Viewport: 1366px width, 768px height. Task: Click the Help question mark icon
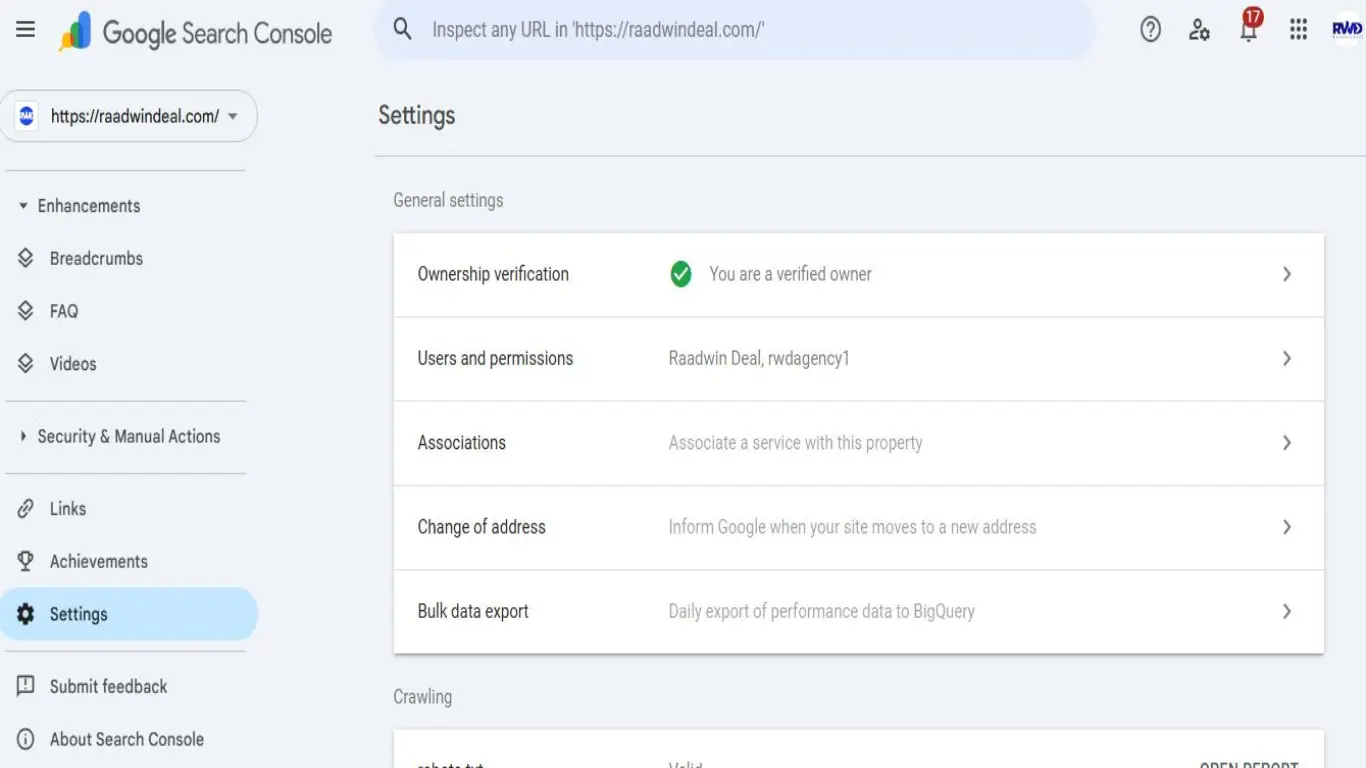(x=1149, y=29)
